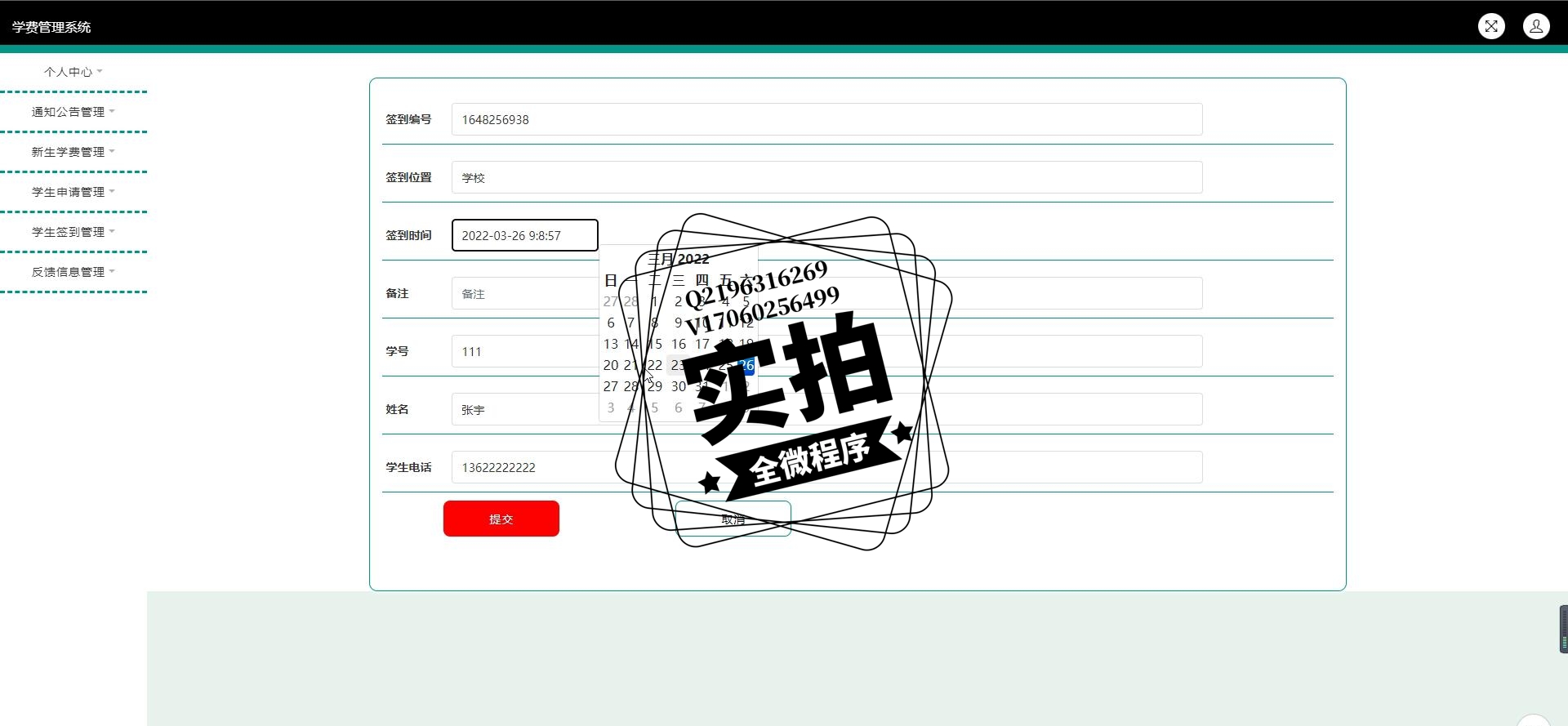Screen dimensions: 1568x726
Task: Open the 学生申请管理 menu
Action: click(x=73, y=192)
